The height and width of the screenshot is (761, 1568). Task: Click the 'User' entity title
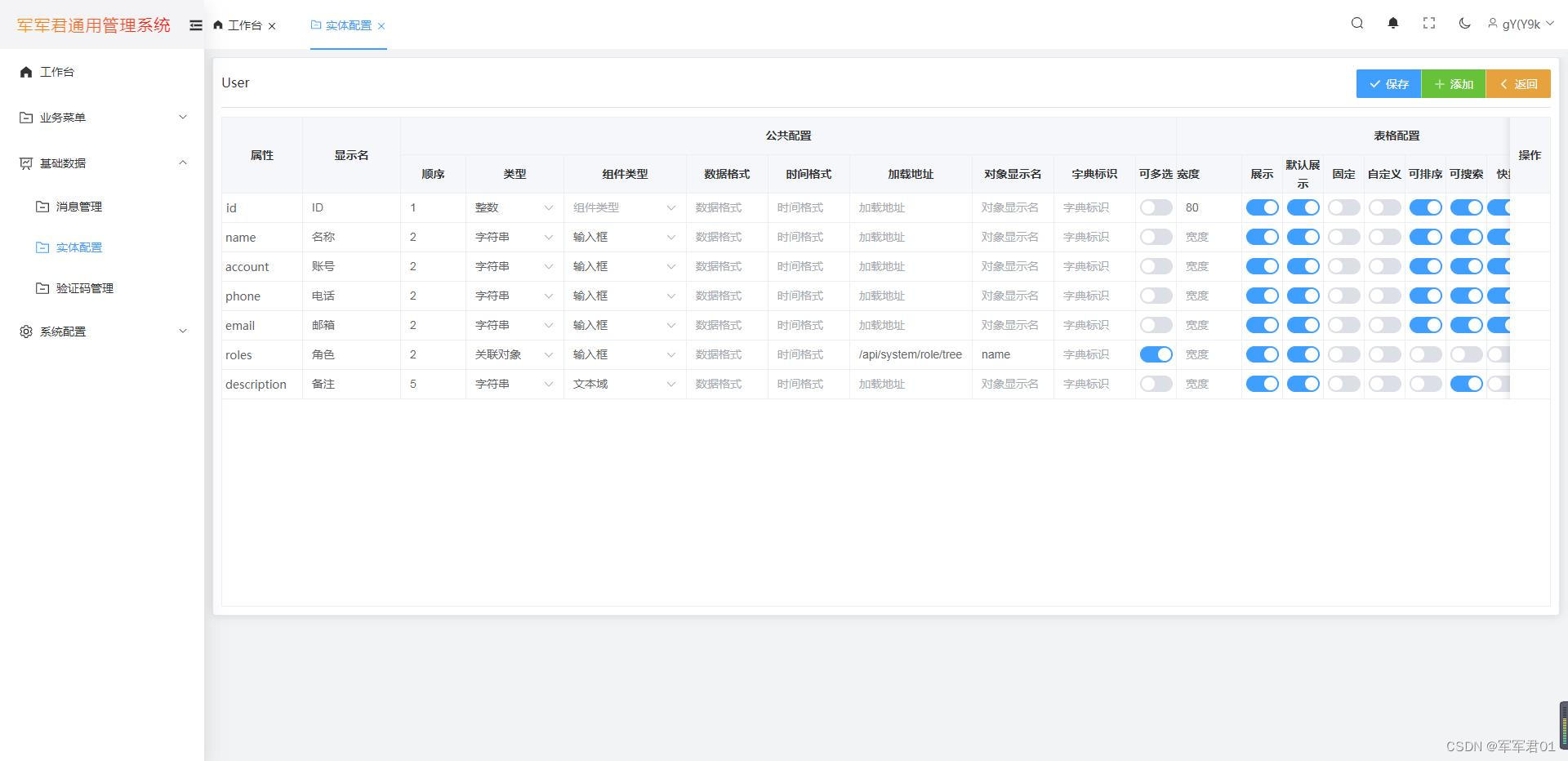(235, 82)
